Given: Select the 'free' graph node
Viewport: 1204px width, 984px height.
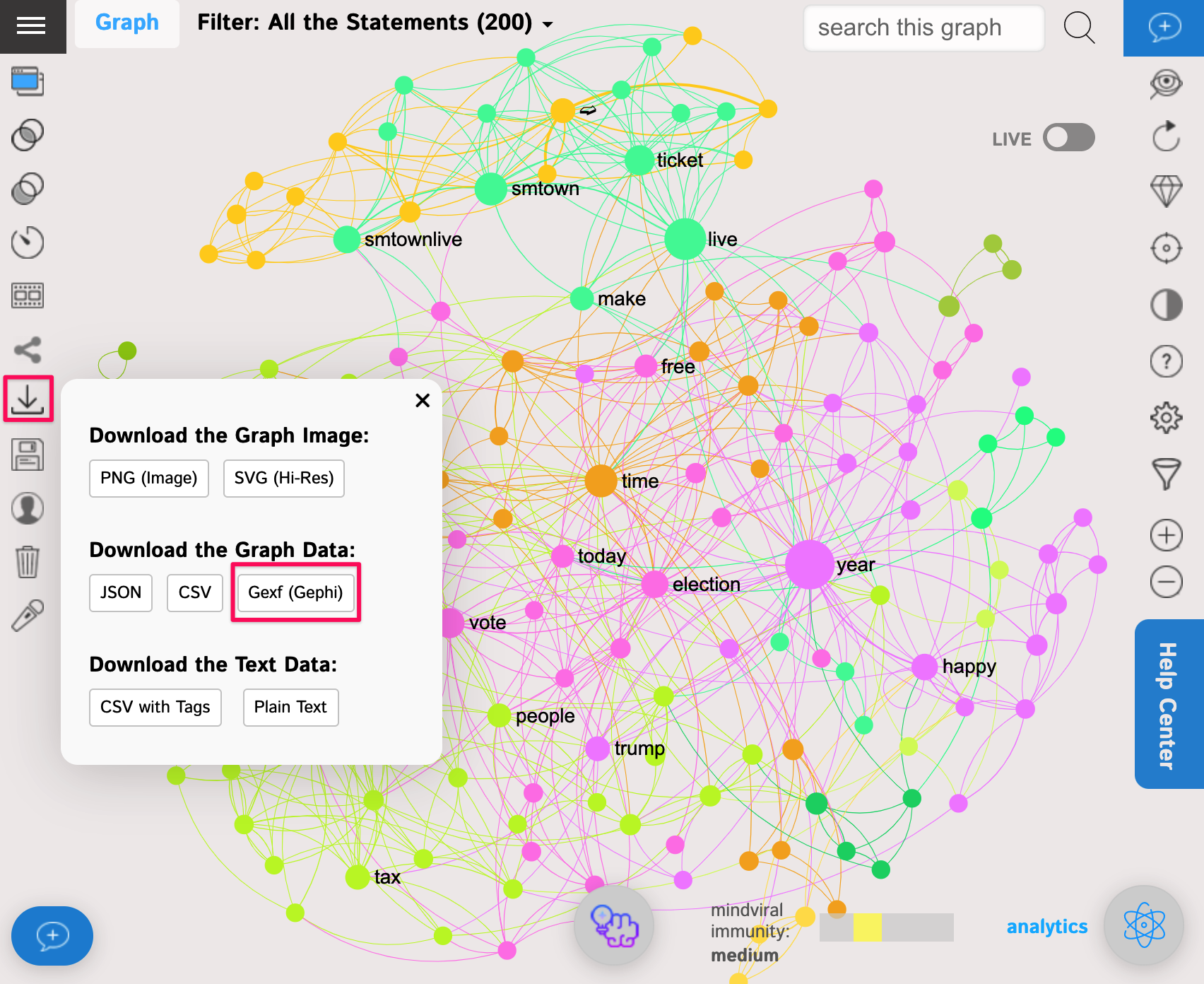Looking at the screenshot, I should (x=645, y=366).
